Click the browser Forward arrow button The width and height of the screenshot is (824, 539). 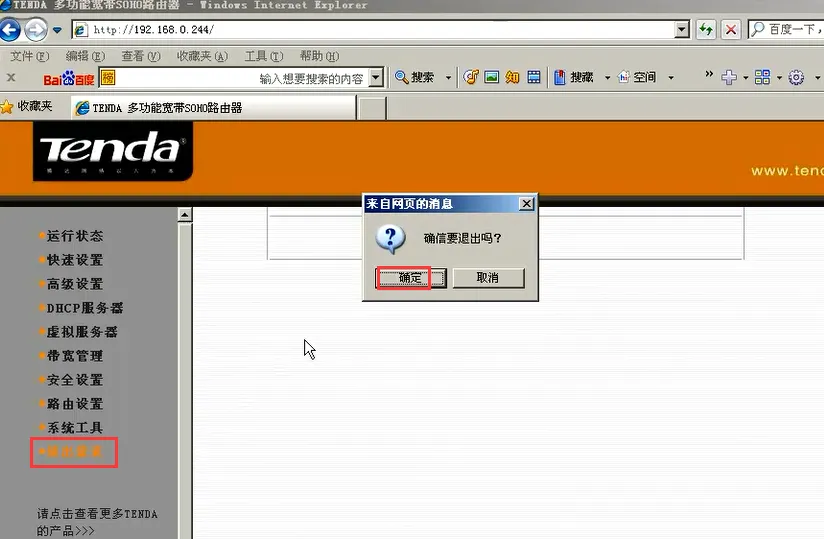pos(36,29)
